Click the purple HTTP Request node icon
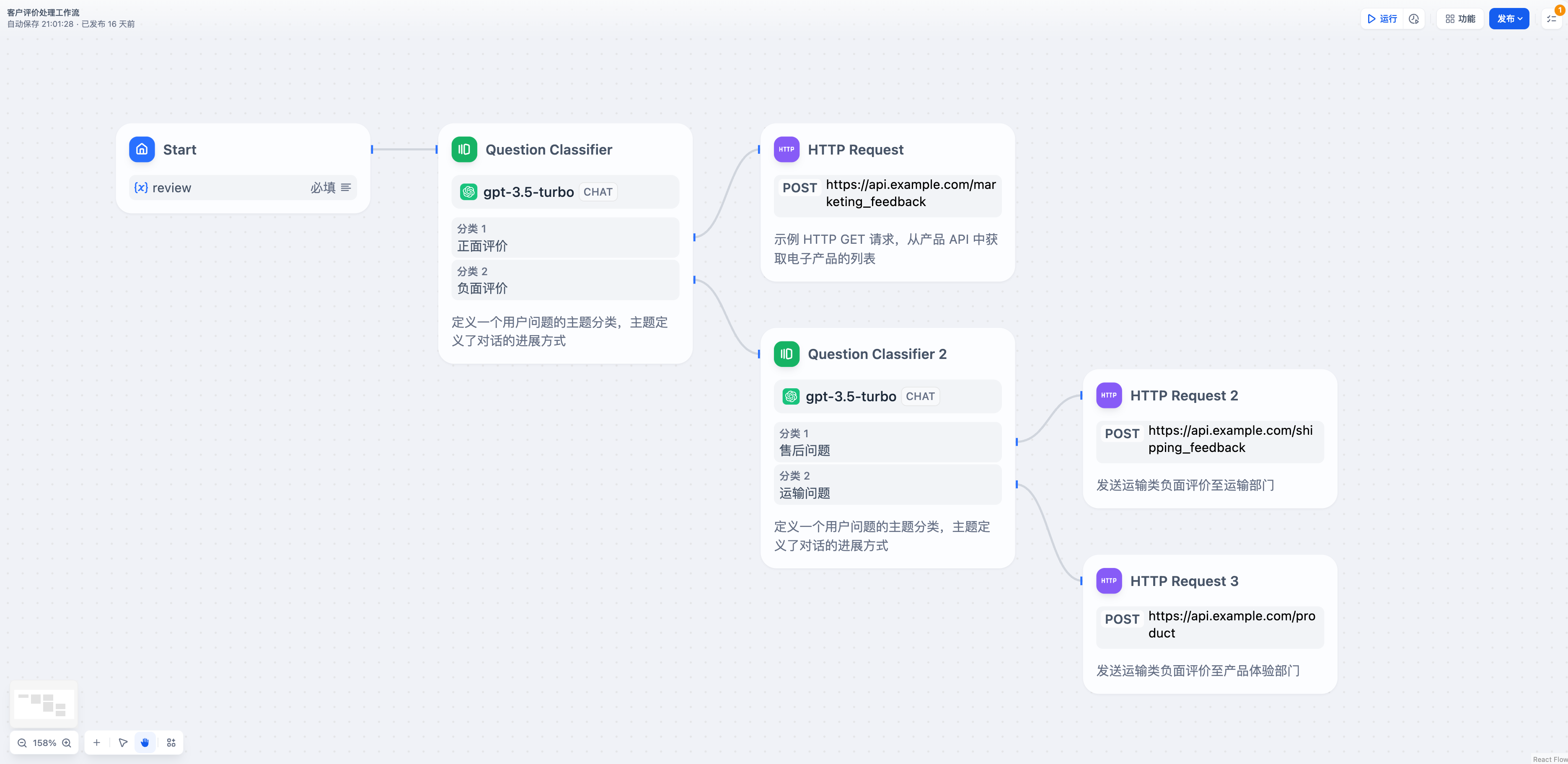 786,149
